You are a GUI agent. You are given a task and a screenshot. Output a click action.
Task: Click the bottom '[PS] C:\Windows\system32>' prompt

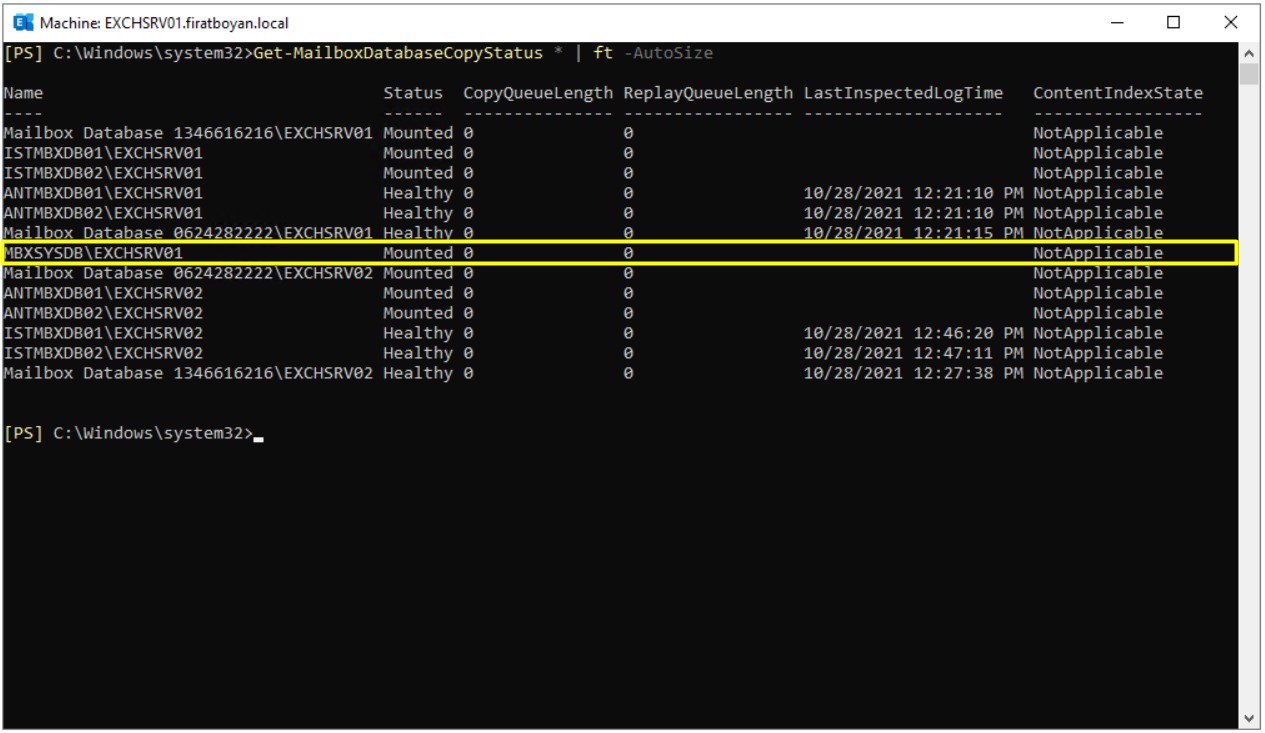129,433
